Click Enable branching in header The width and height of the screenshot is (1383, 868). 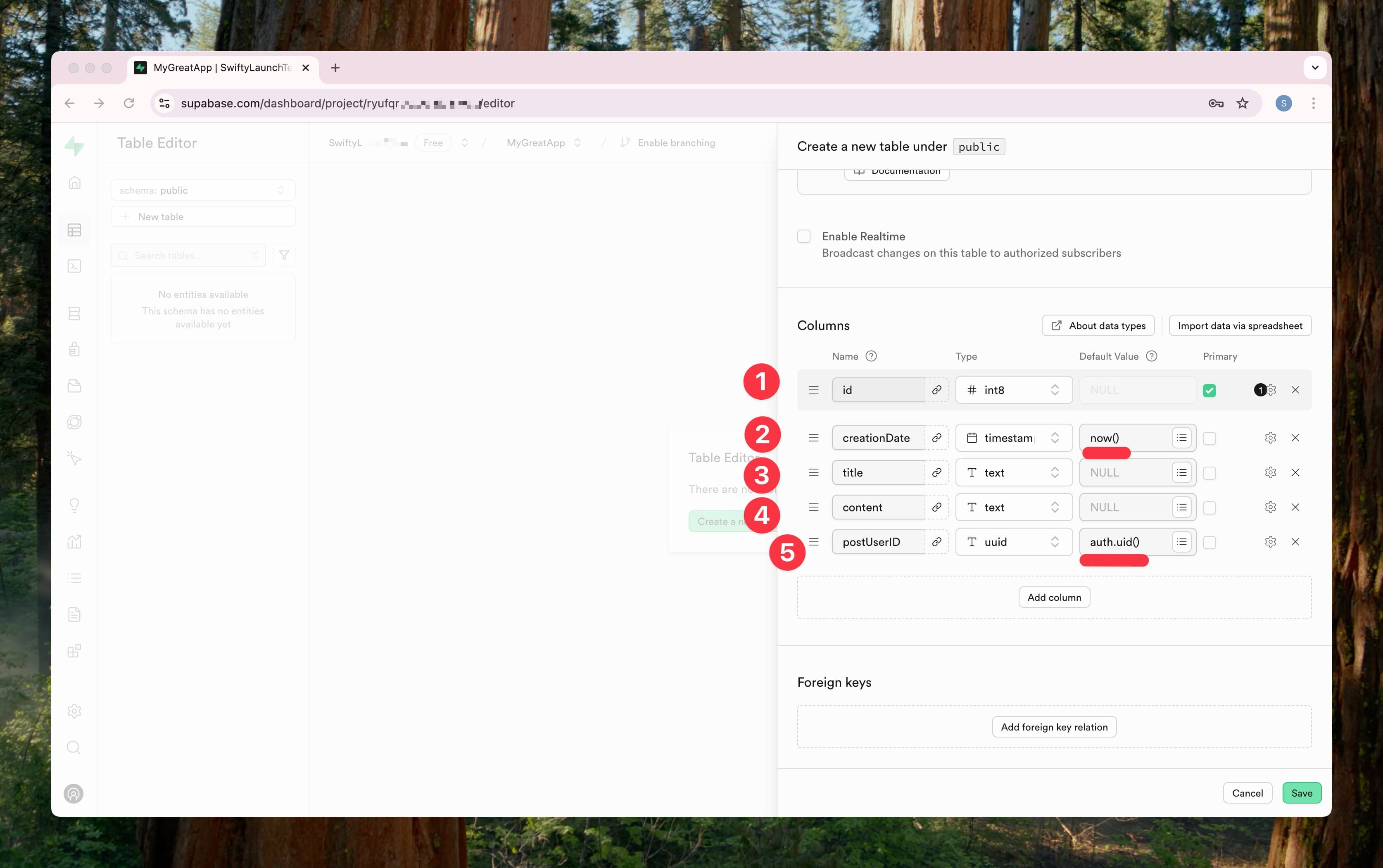668,142
